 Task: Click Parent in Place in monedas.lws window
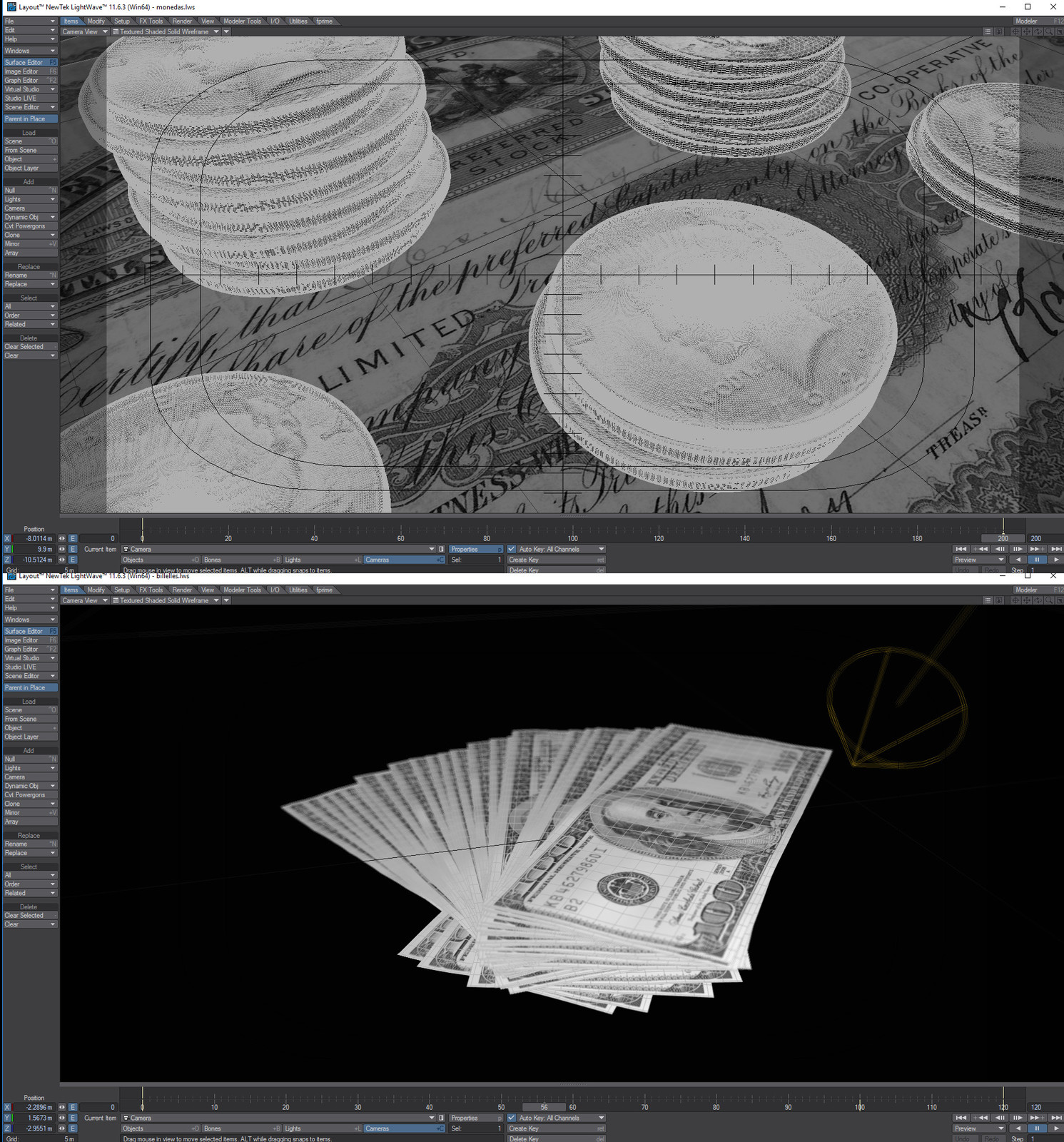pyautogui.click(x=29, y=119)
